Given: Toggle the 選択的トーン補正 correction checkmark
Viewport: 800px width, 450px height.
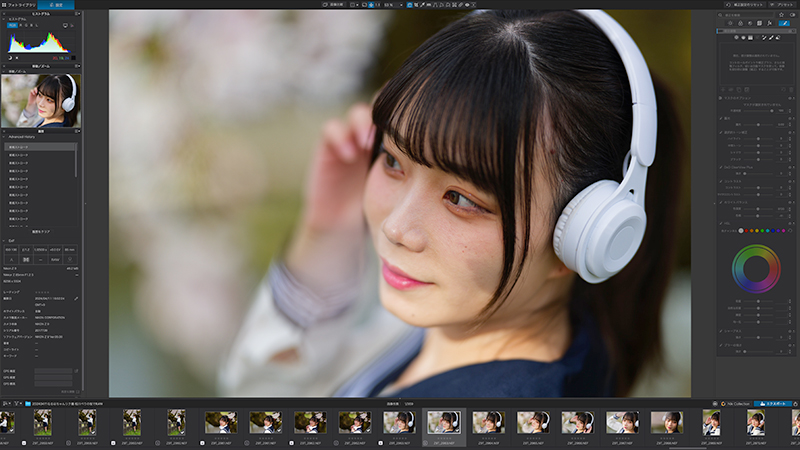Looking at the screenshot, I should click(721, 132).
